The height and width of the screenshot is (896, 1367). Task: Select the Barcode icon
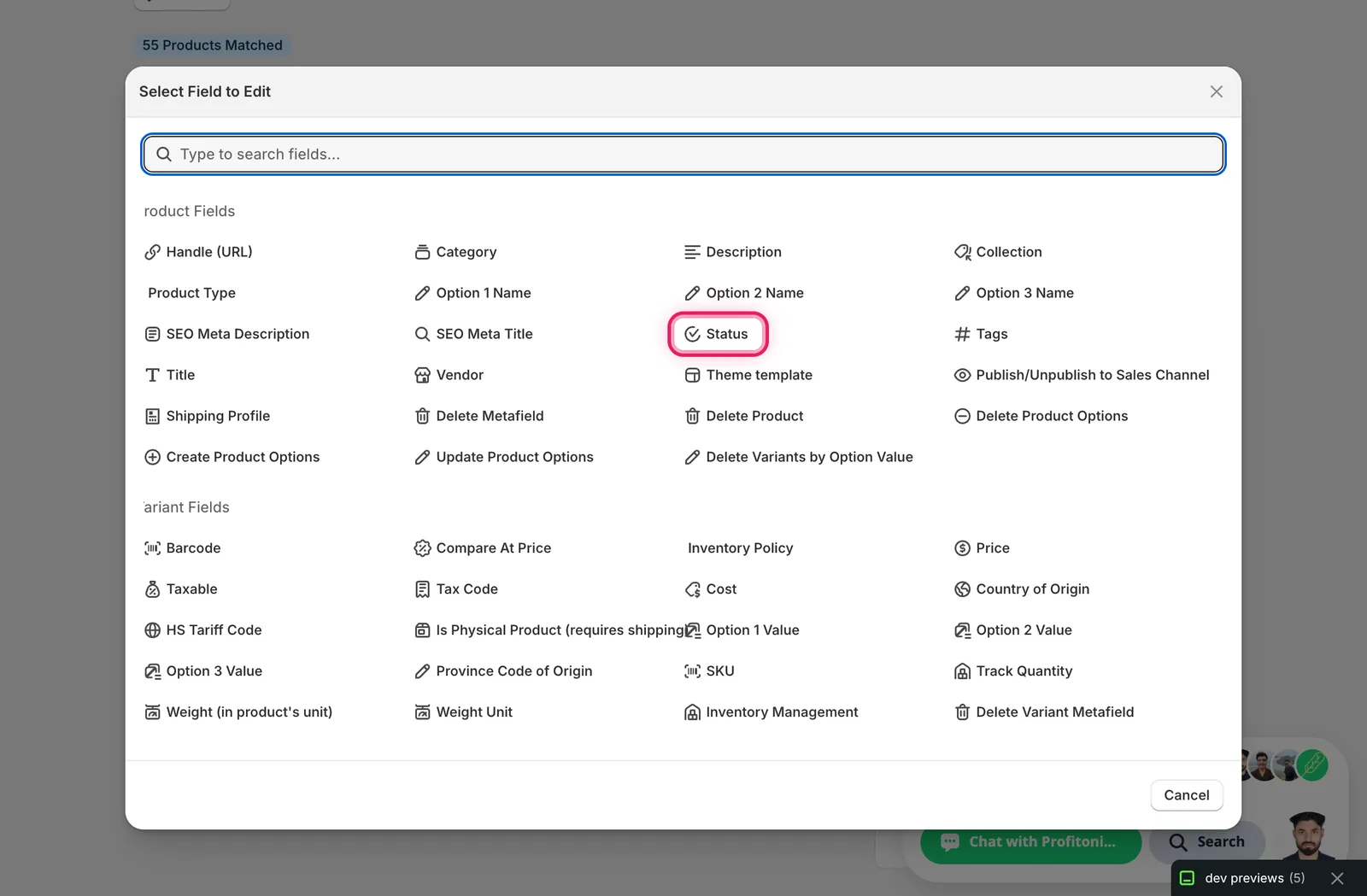pyautogui.click(x=152, y=548)
